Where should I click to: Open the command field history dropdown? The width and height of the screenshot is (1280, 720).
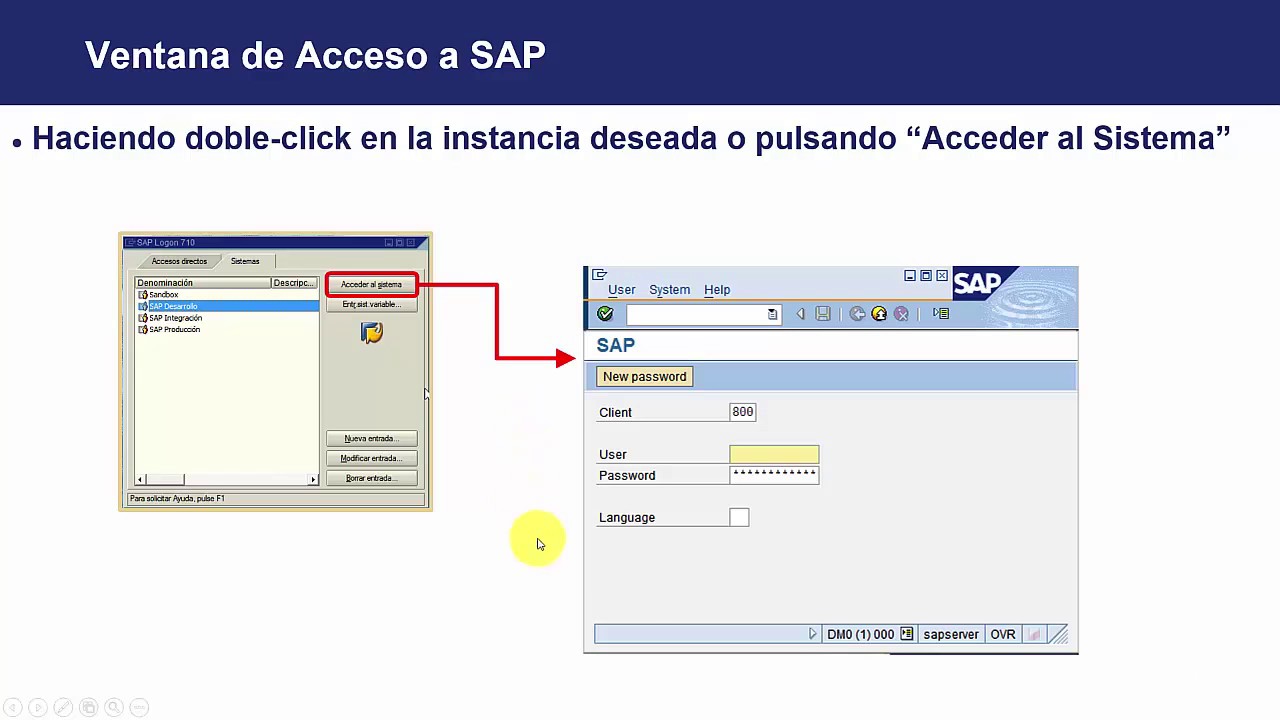772,314
